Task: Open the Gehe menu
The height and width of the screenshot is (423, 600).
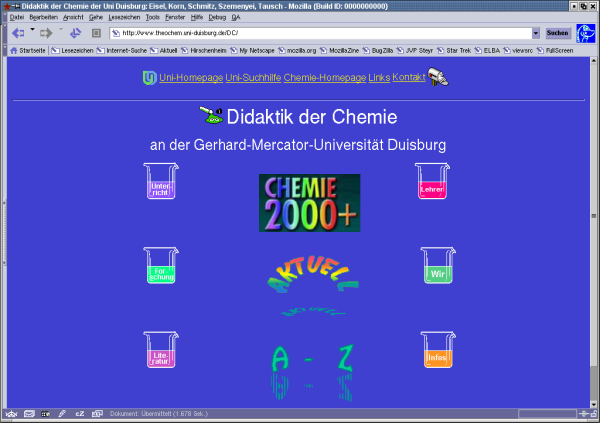Action: pyautogui.click(x=96, y=17)
